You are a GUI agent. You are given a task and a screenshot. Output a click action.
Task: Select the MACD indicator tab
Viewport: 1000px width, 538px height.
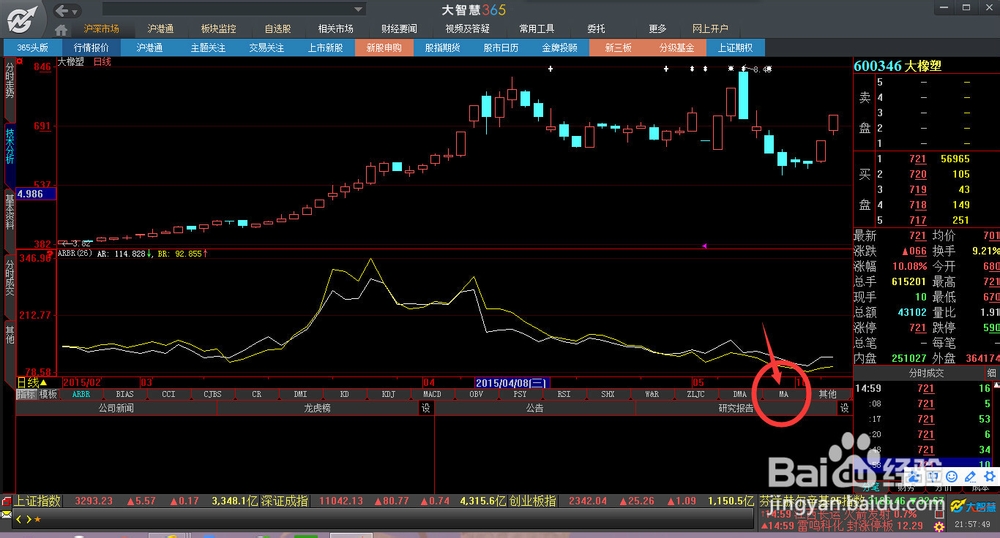(x=432, y=395)
